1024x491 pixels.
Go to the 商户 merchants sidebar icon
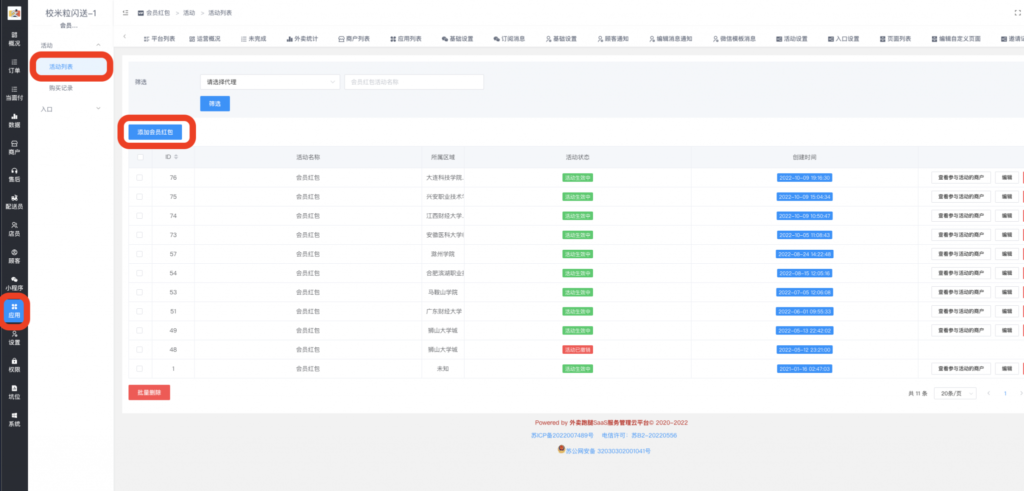click(x=14, y=147)
